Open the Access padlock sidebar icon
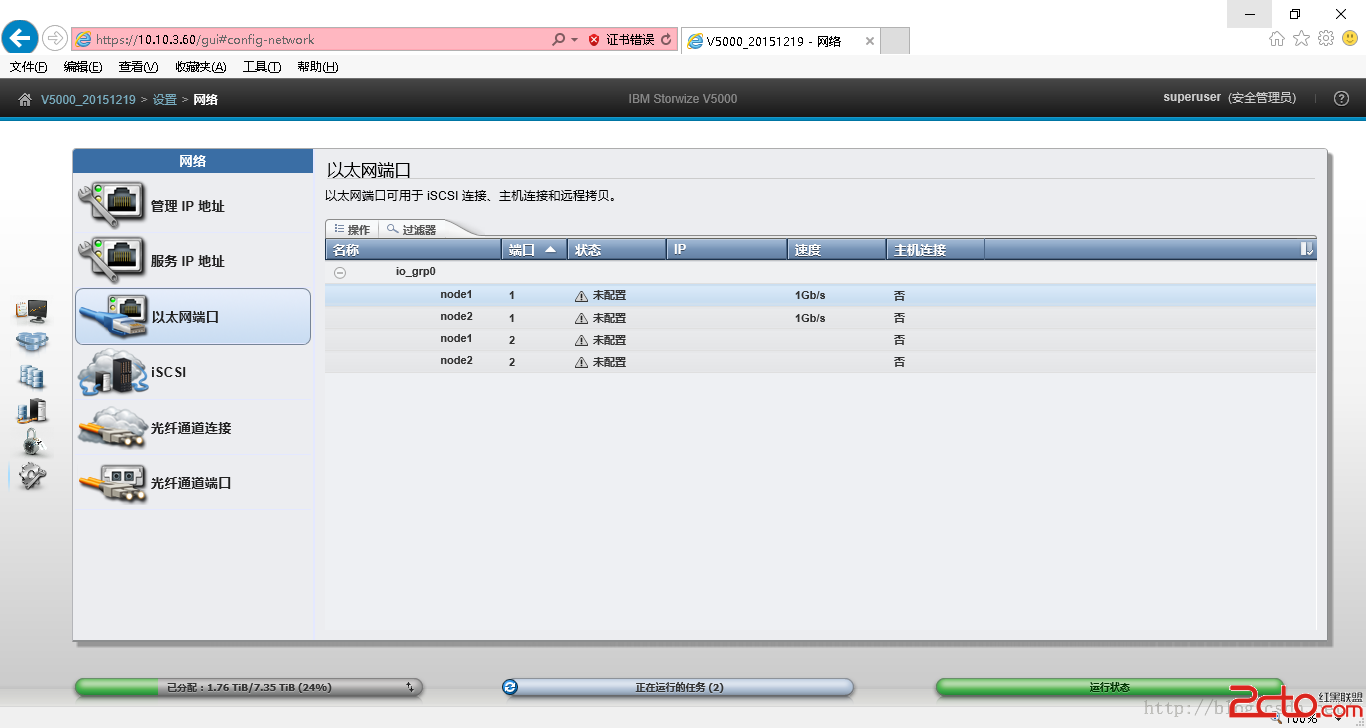The width and height of the screenshot is (1366, 728). coord(33,442)
